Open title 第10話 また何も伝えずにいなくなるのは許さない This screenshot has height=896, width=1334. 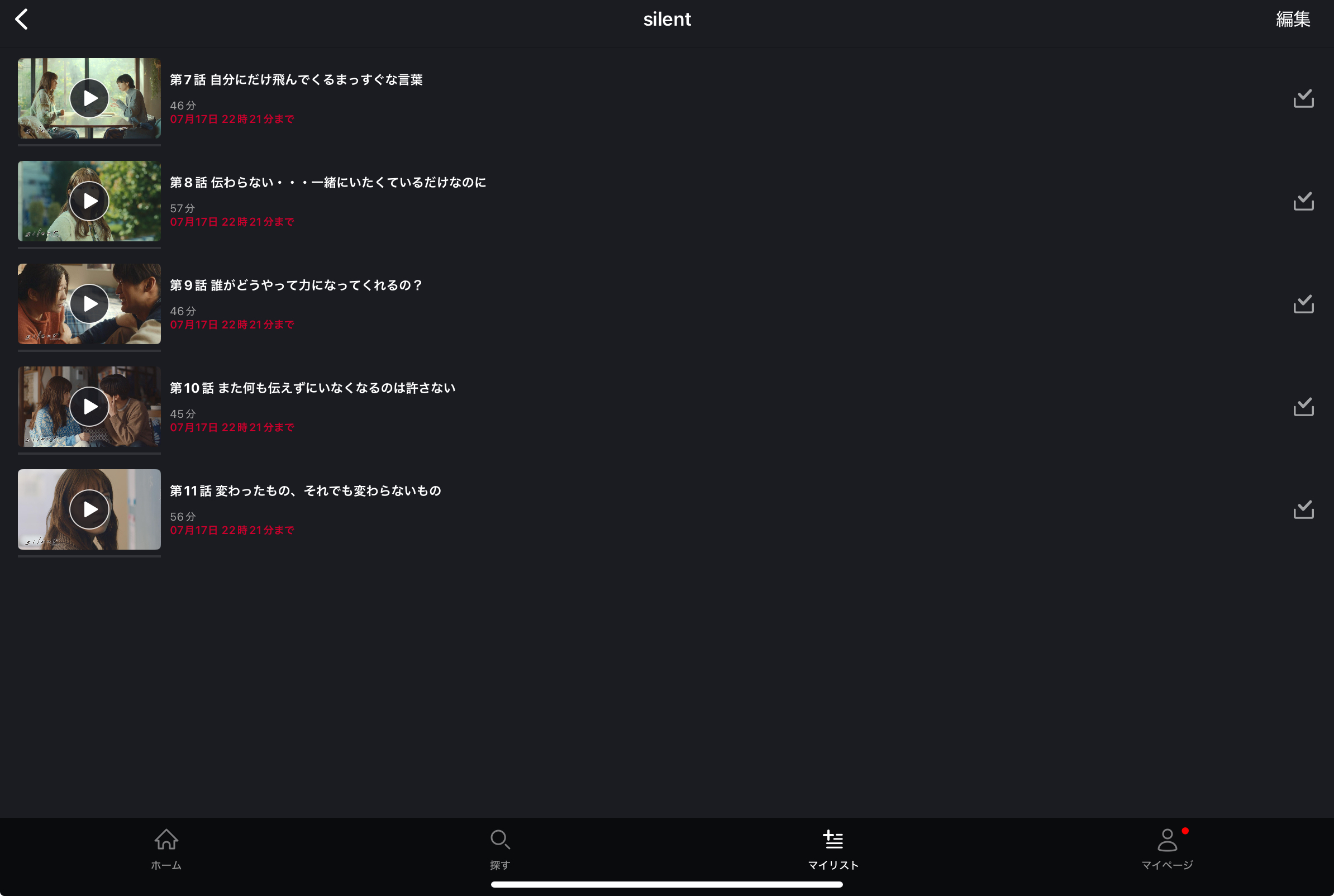click(312, 388)
